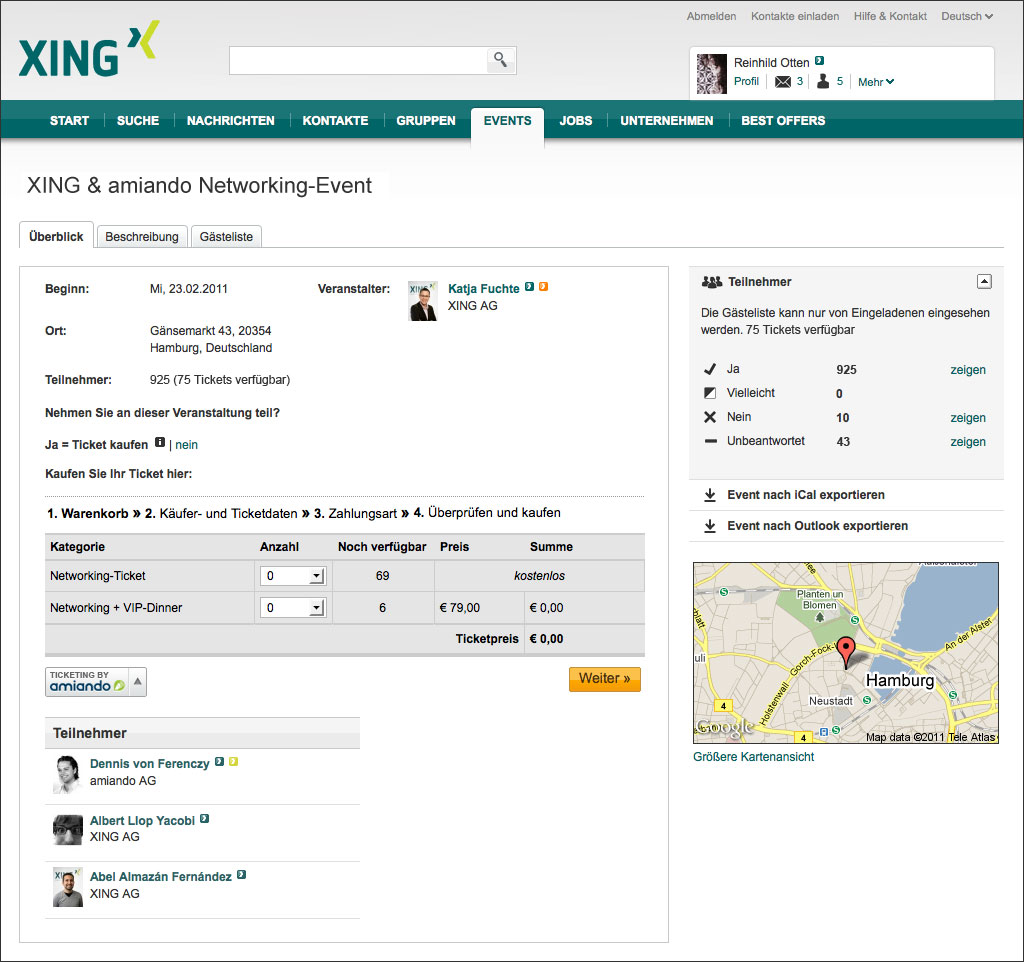
Task: Click the Vielleicht half-filled square icon
Action: (x=710, y=393)
